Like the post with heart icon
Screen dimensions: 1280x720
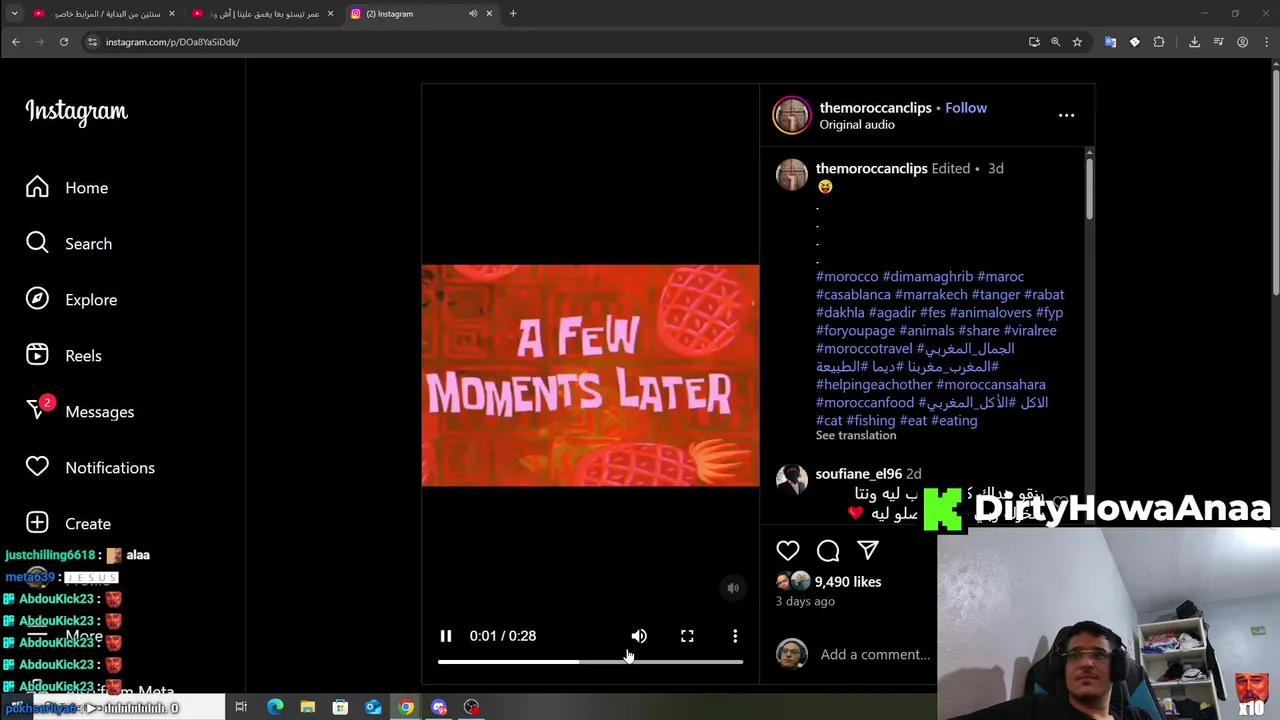[x=788, y=550]
